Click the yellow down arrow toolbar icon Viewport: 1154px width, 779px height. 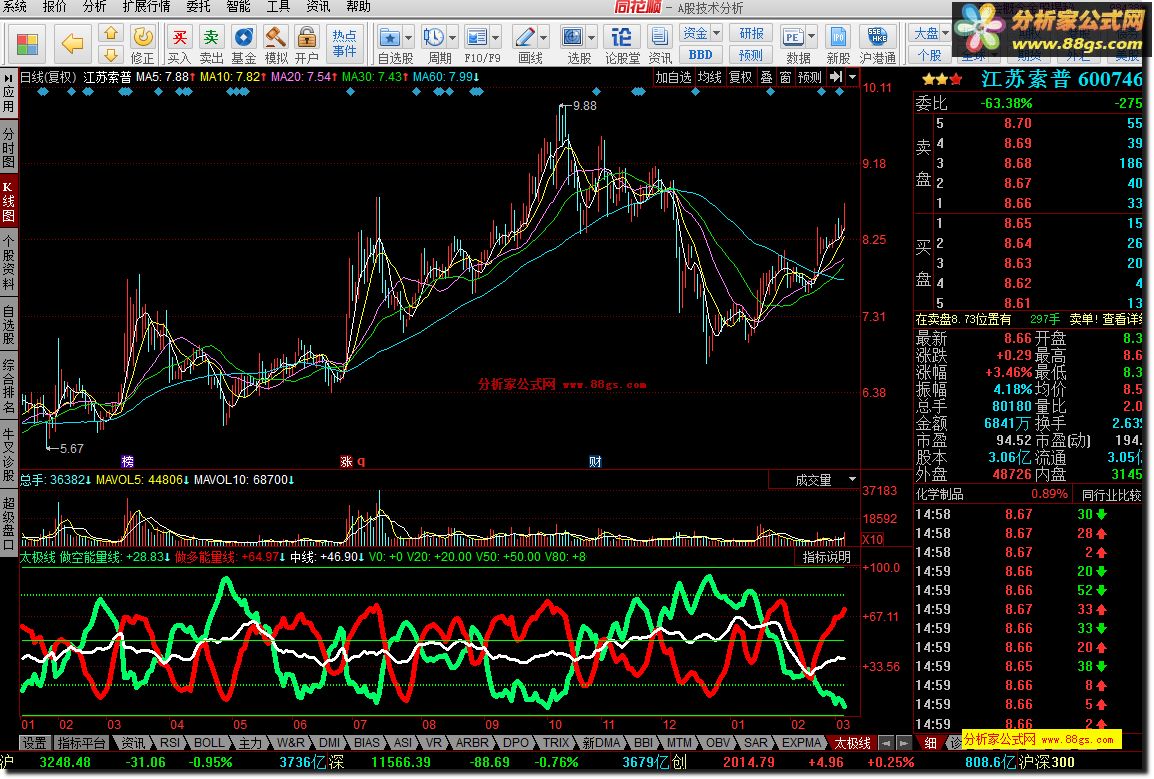point(110,54)
